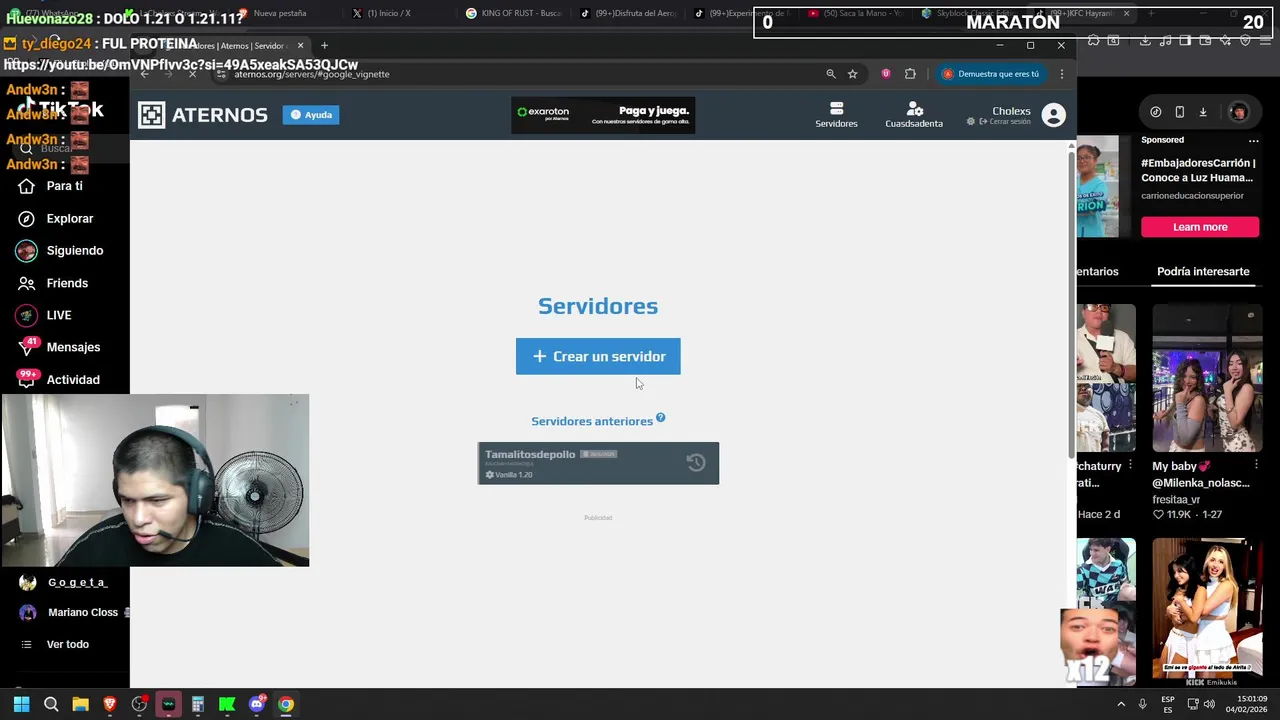The width and height of the screenshot is (1280, 720).
Task: Open the browser three-dot menu
Action: tap(1062, 74)
